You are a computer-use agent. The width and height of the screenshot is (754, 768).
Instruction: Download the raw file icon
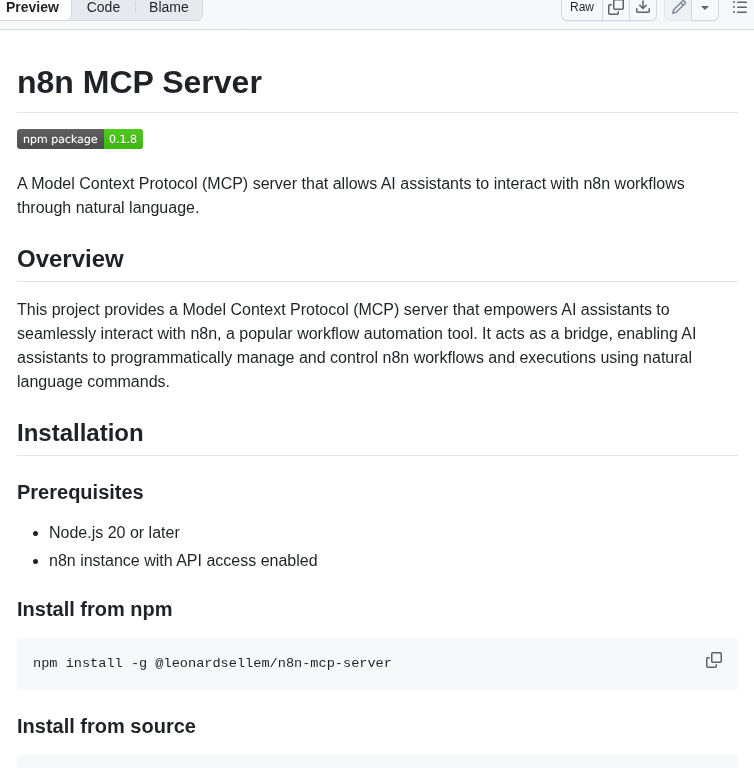coord(643,7)
